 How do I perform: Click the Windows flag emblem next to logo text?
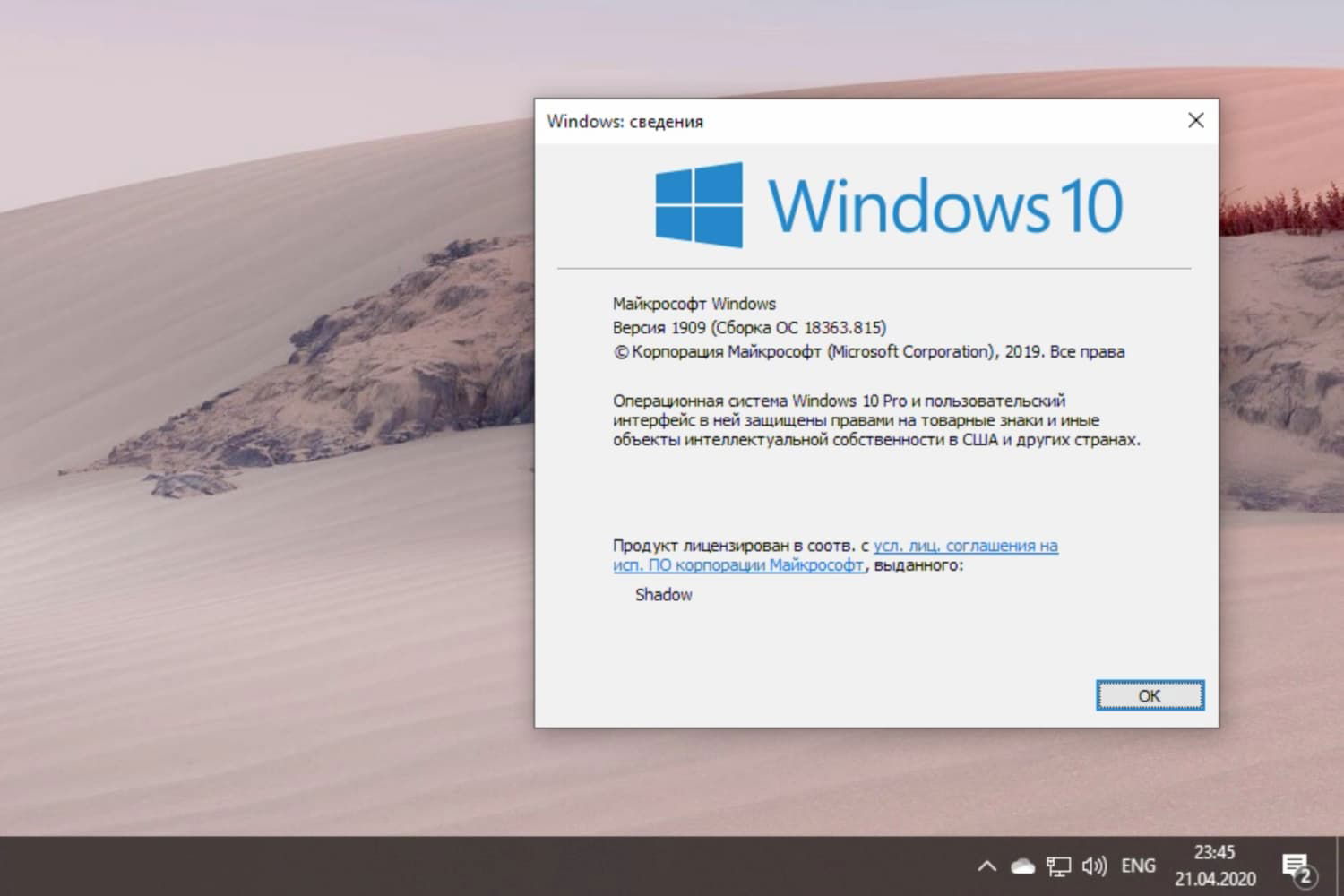coord(700,205)
